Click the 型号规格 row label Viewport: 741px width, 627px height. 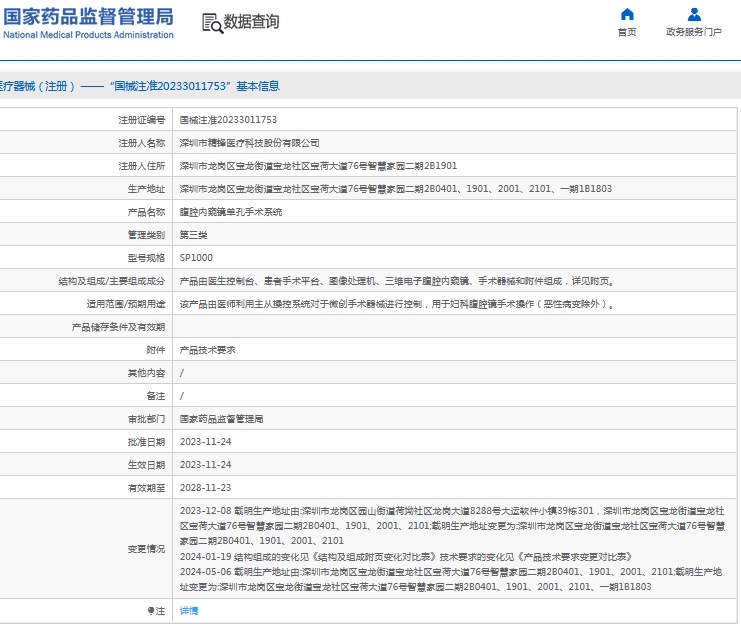(146, 258)
